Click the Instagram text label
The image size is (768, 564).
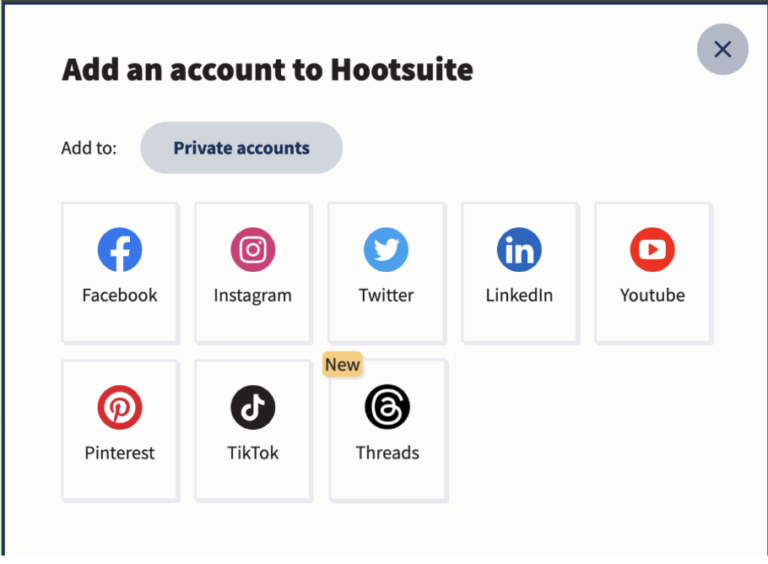pyautogui.click(x=253, y=295)
